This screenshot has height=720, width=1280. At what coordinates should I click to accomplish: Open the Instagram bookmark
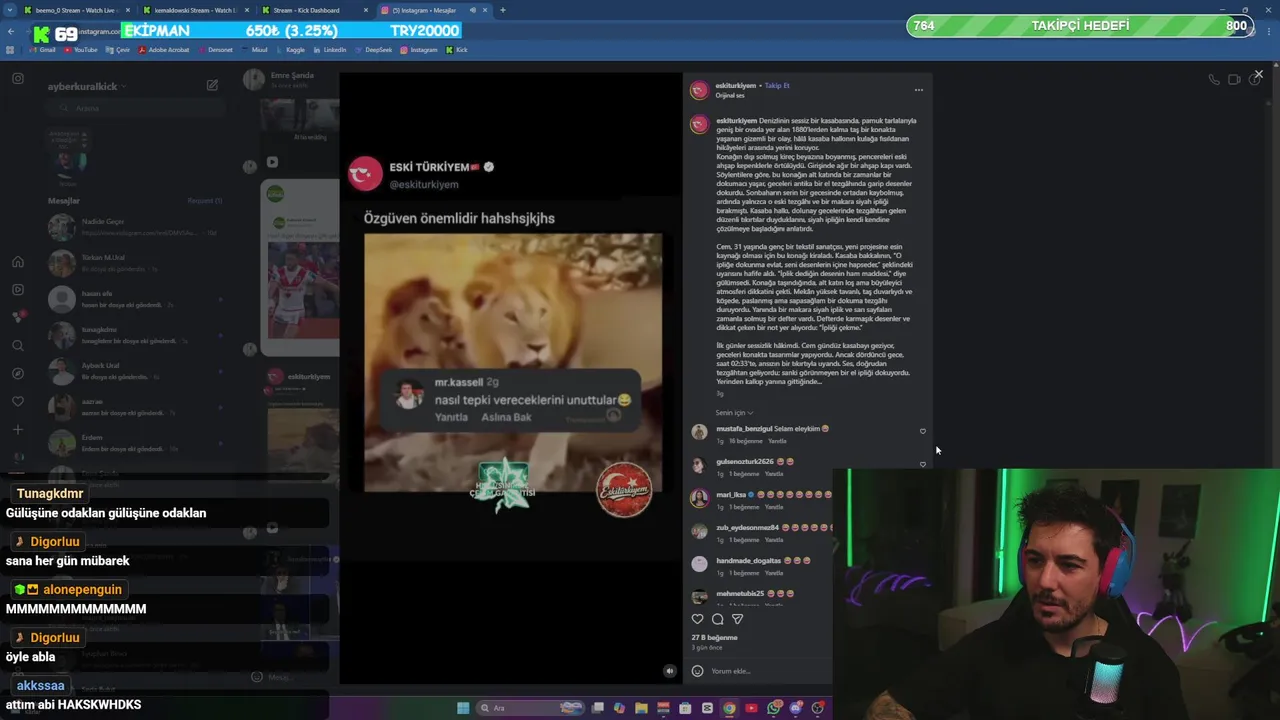[x=418, y=49]
